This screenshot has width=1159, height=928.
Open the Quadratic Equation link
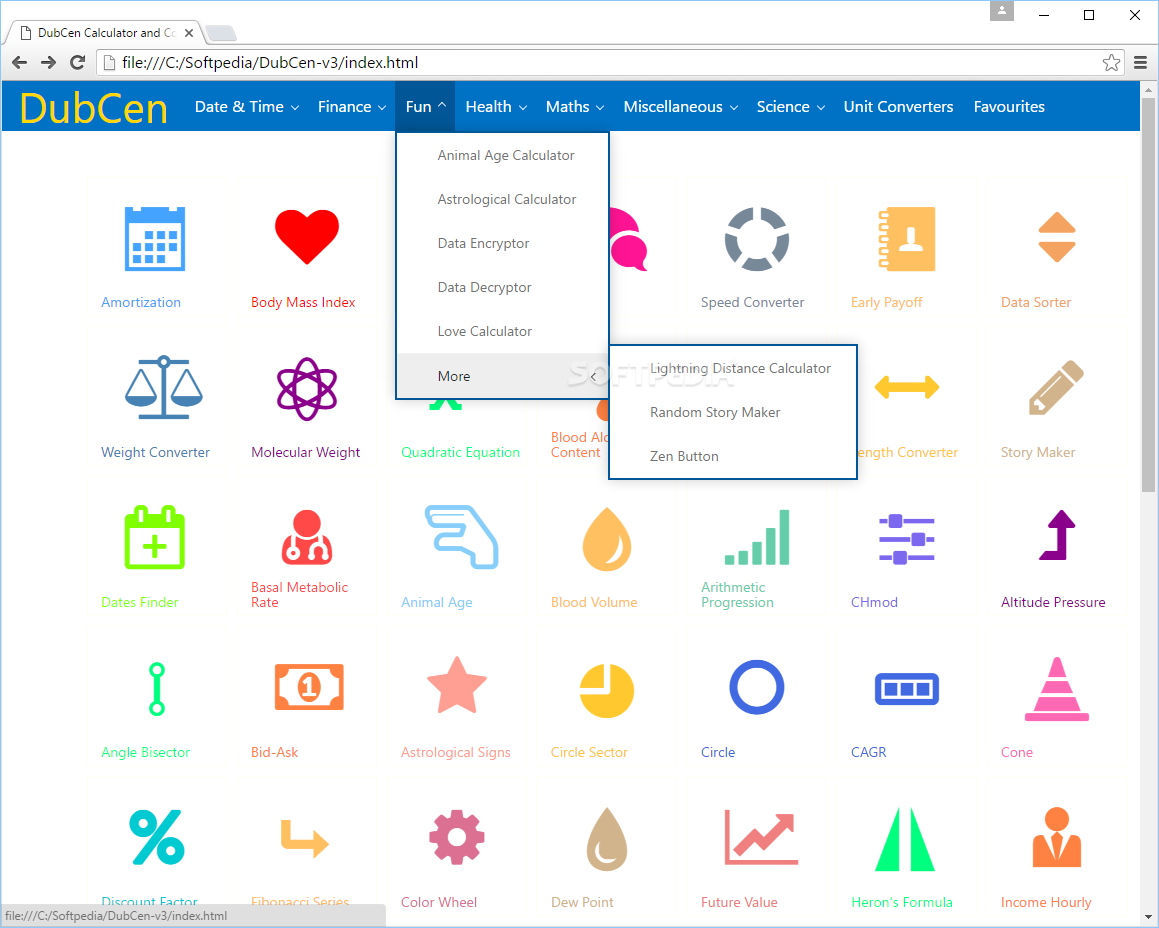click(x=460, y=453)
